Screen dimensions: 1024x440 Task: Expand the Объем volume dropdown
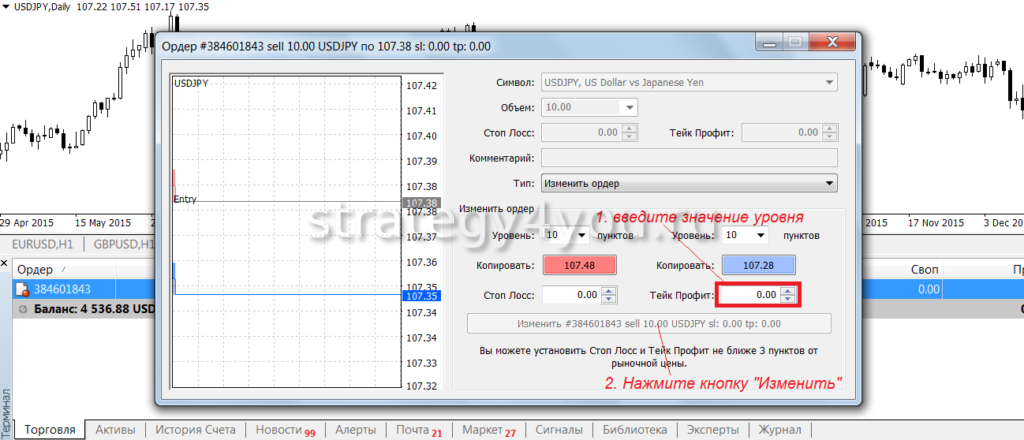click(x=629, y=107)
